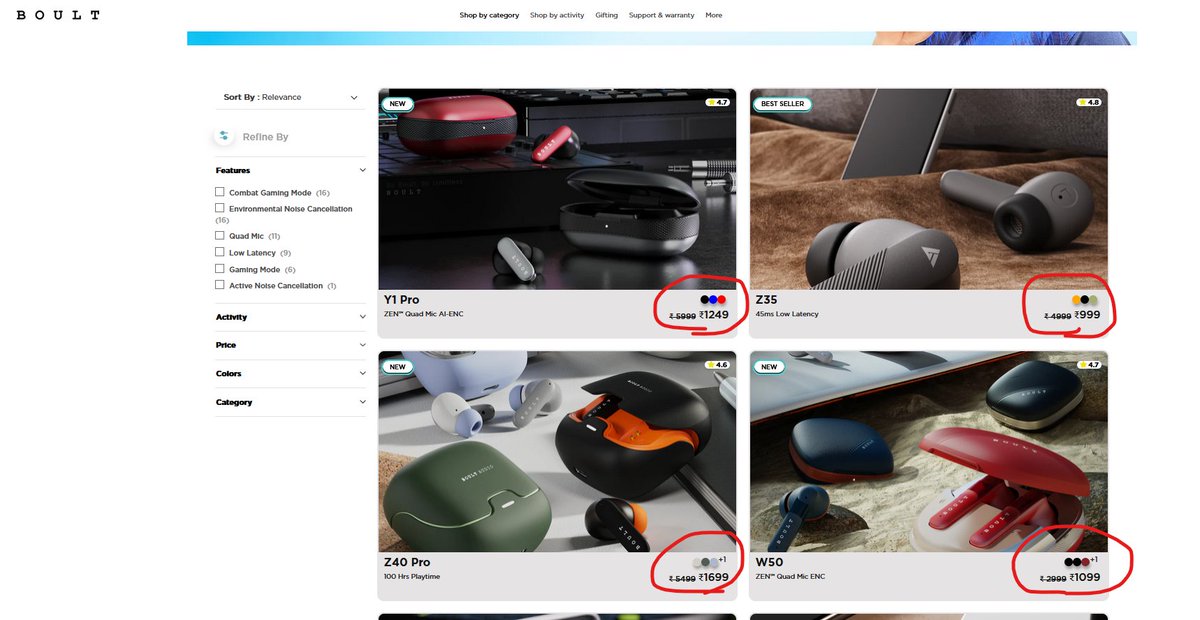
Task: Click the ₹1099 price of W50
Action: 1085,577
